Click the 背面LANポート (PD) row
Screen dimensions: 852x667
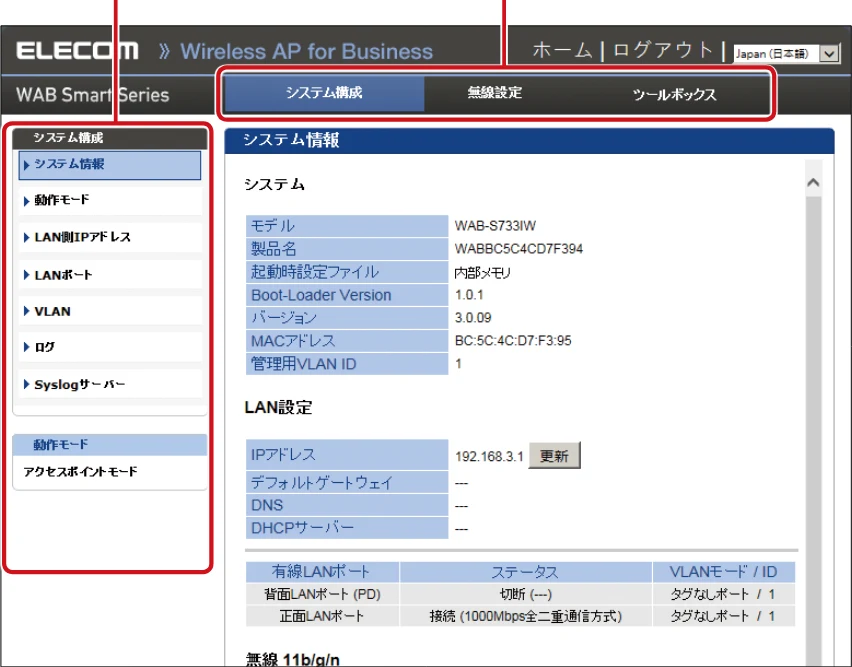520,594
